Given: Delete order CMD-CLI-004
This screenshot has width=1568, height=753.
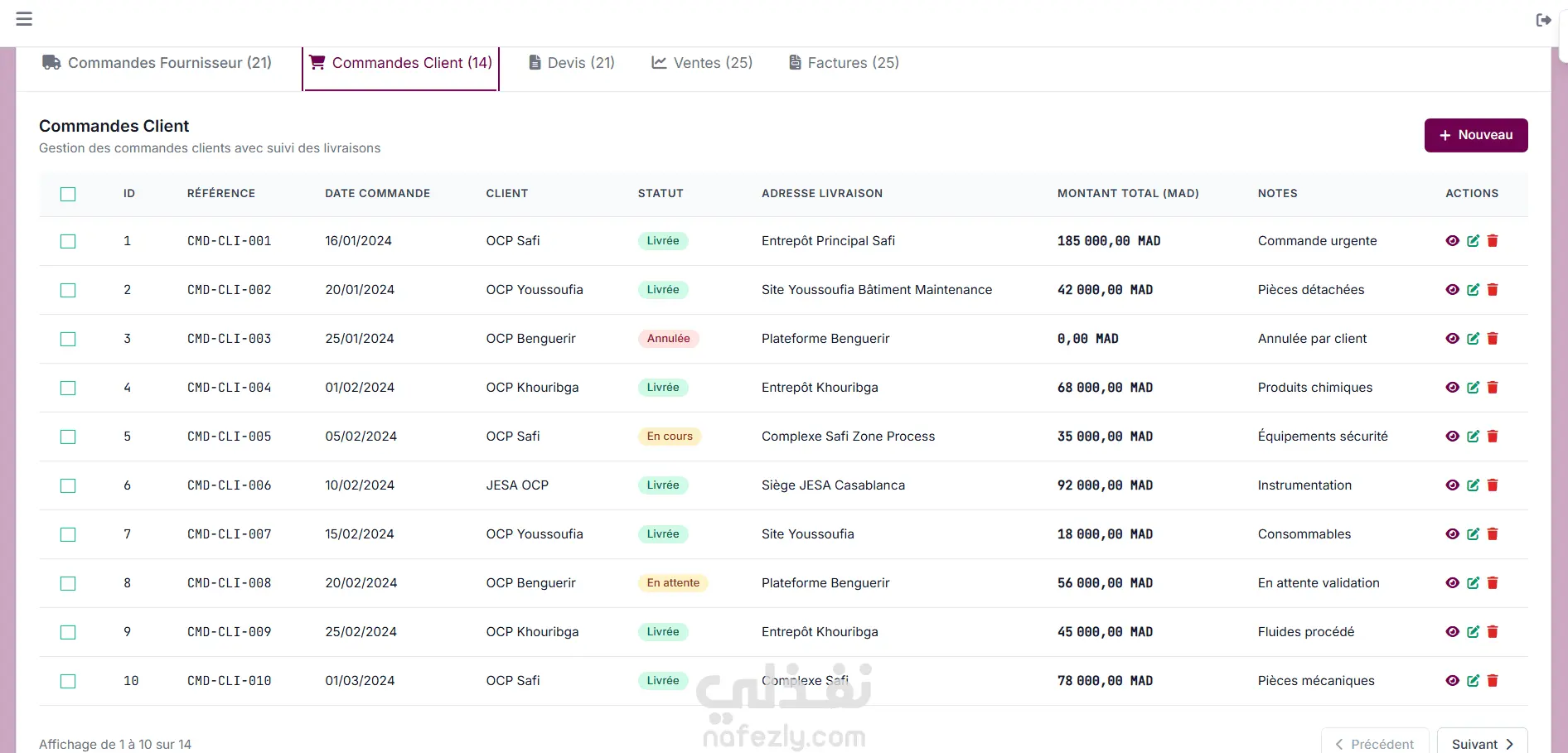Looking at the screenshot, I should point(1493,388).
